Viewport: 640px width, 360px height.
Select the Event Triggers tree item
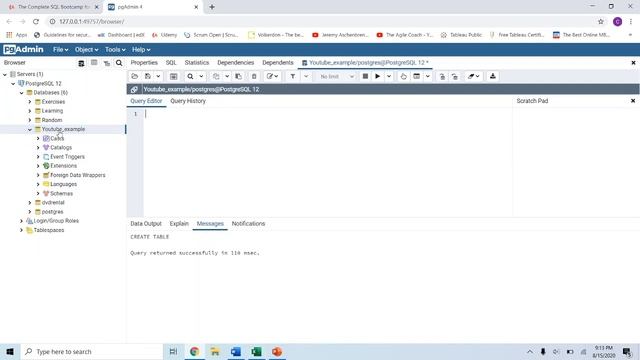point(67,157)
